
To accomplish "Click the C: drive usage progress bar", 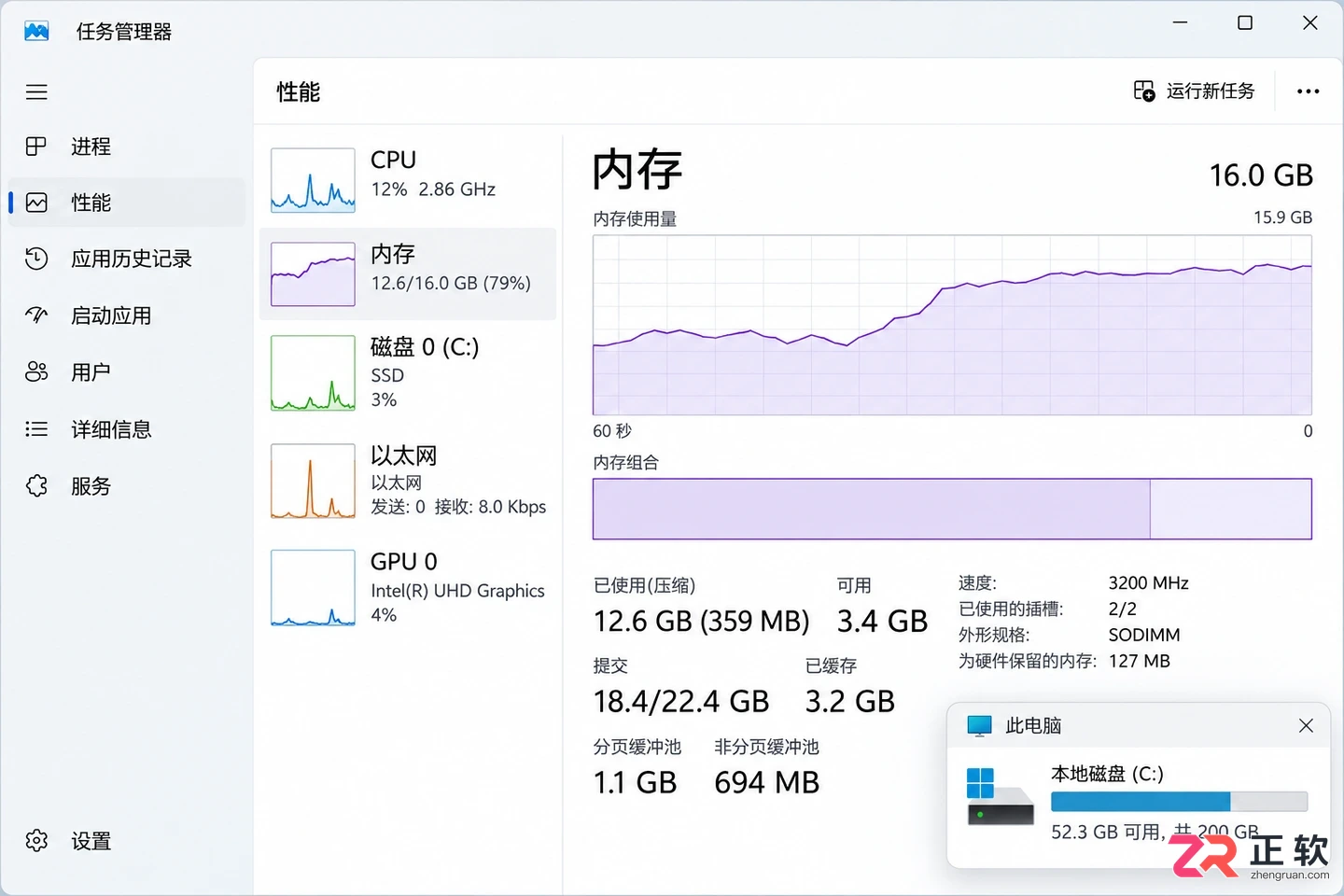I will 1179,802.
